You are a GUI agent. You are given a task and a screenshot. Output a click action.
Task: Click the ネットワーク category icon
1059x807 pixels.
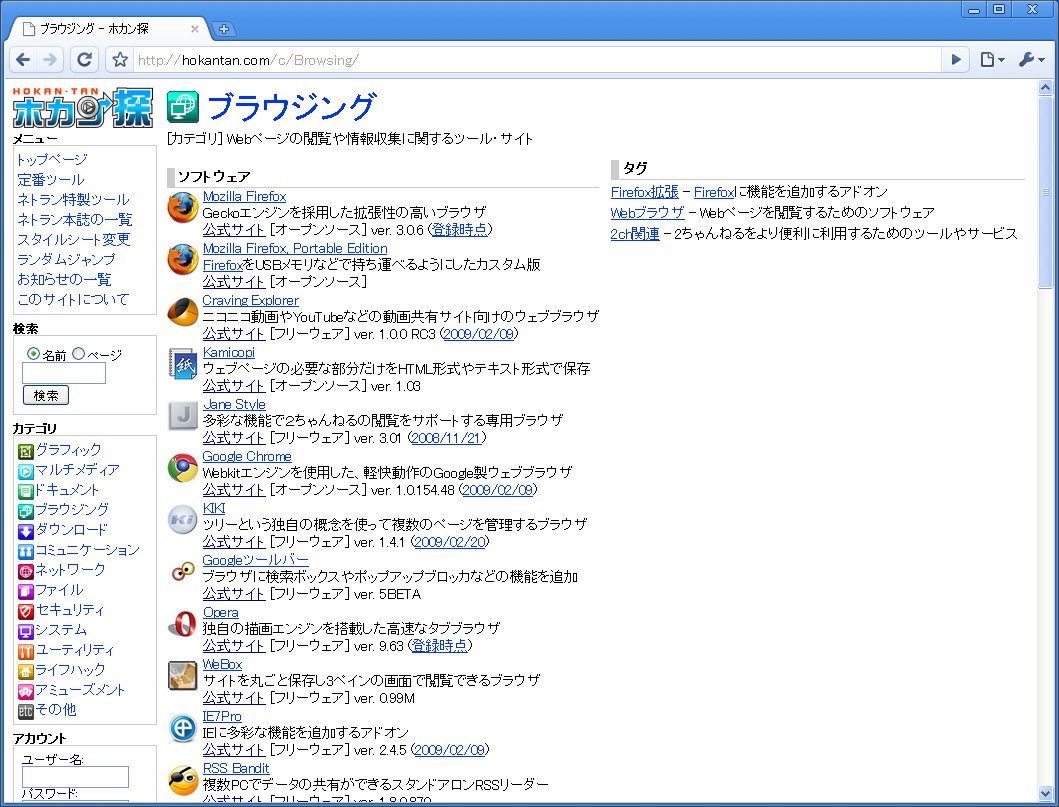click(x=26, y=571)
